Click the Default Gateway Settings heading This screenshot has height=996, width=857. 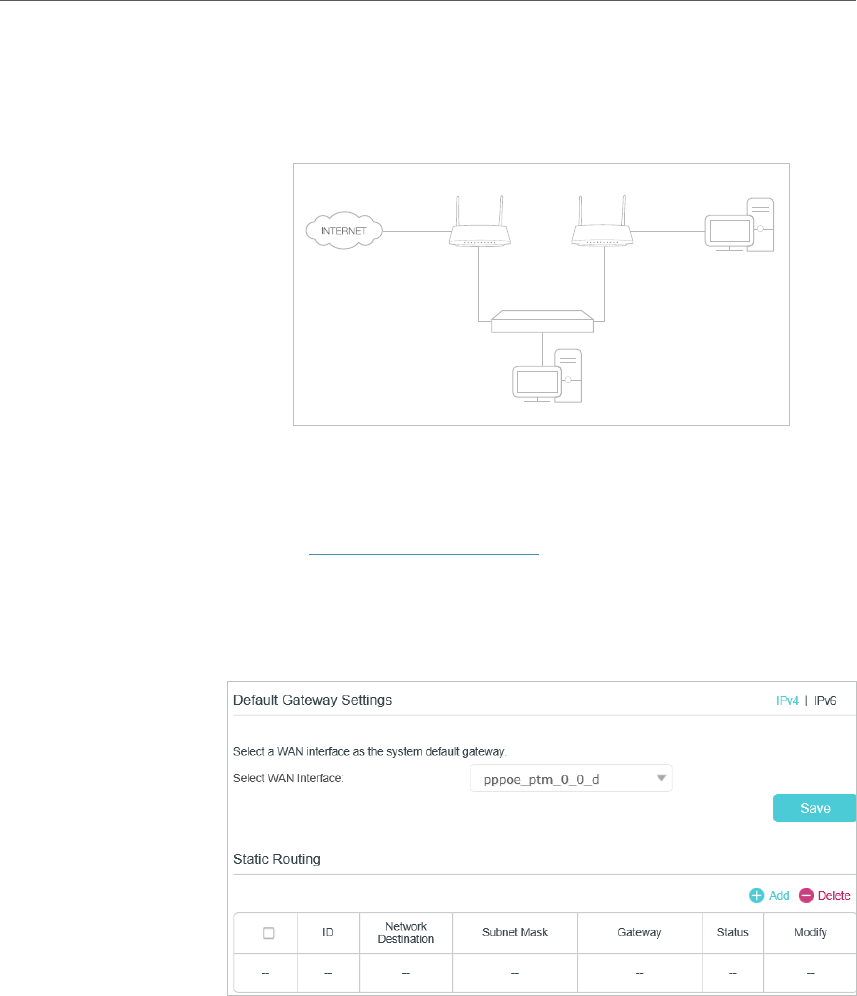coord(313,700)
